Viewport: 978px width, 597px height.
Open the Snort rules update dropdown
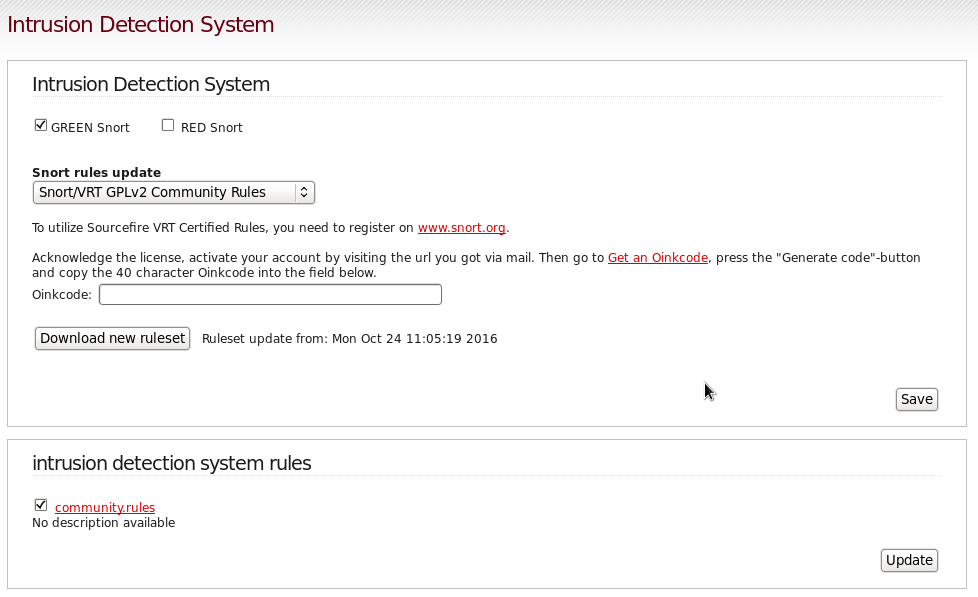[173, 192]
